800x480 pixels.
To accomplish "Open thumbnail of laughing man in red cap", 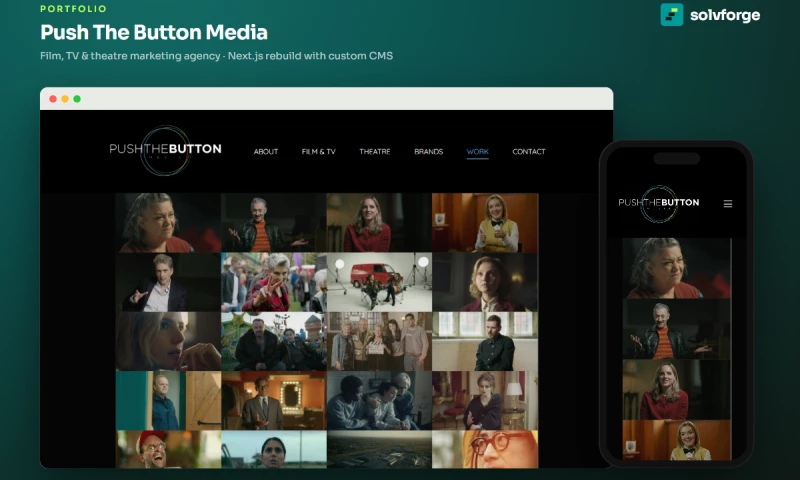I will (x=168, y=449).
